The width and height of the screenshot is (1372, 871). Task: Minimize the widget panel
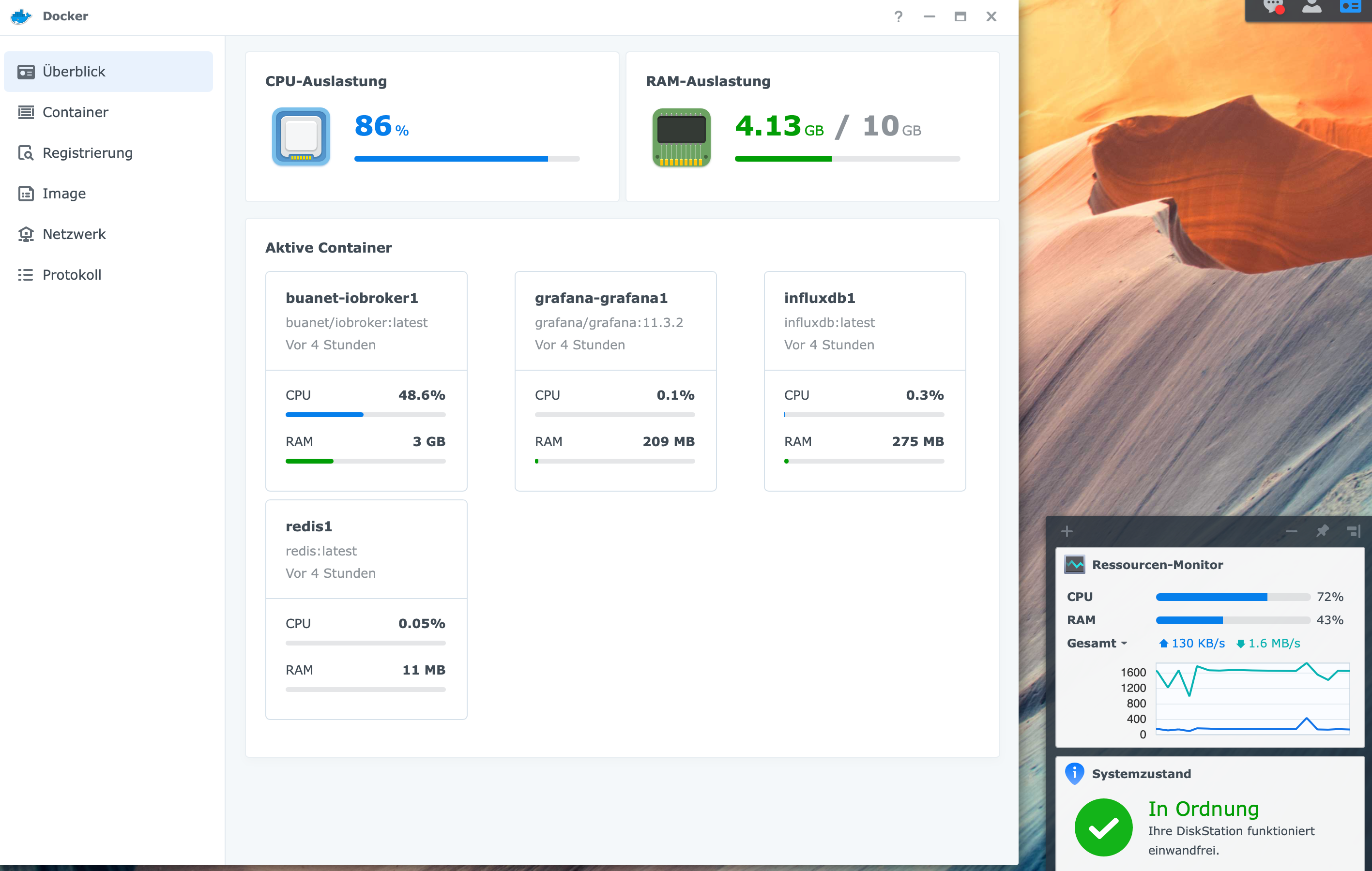[1291, 531]
